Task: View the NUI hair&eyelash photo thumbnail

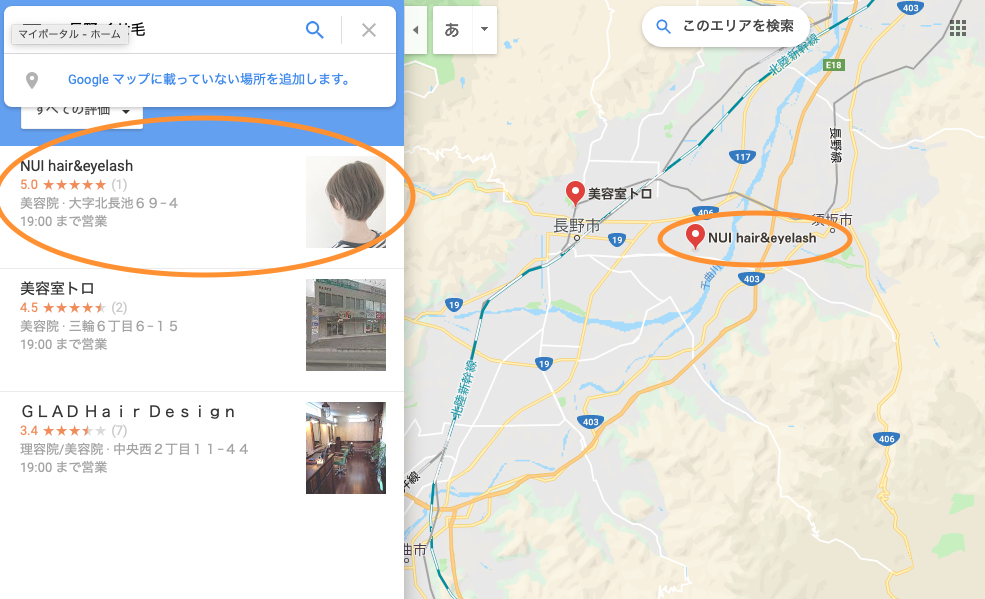Action: pyautogui.click(x=346, y=202)
